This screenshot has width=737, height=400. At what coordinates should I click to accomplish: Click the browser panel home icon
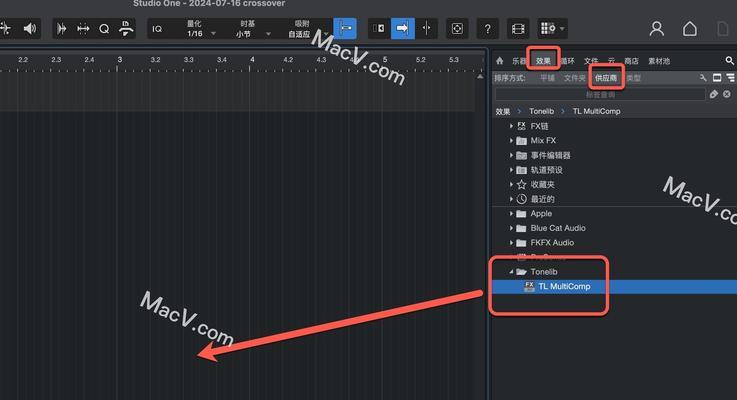click(x=500, y=61)
